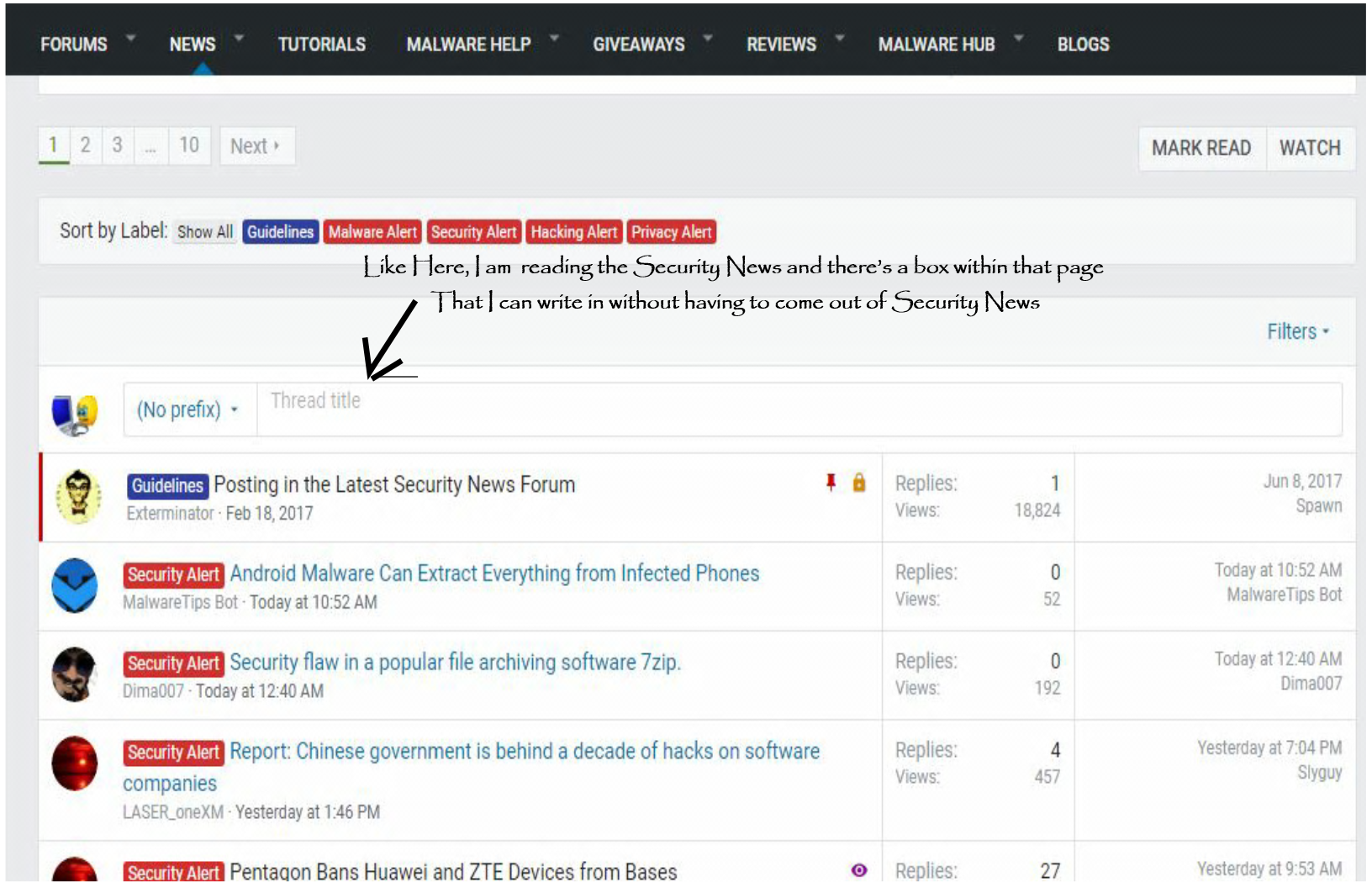Open the Tutorials menu item

click(x=321, y=45)
